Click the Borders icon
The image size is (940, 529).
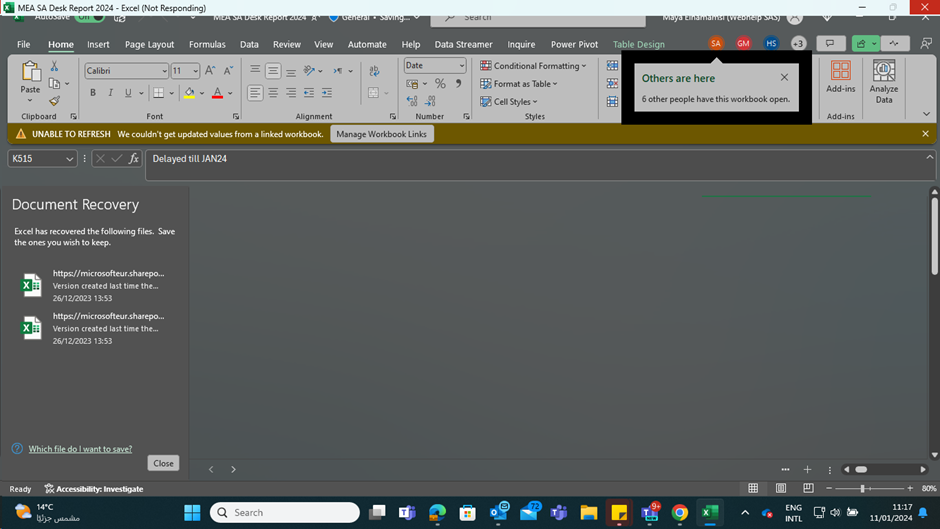pyautogui.click(x=158, y=93)
